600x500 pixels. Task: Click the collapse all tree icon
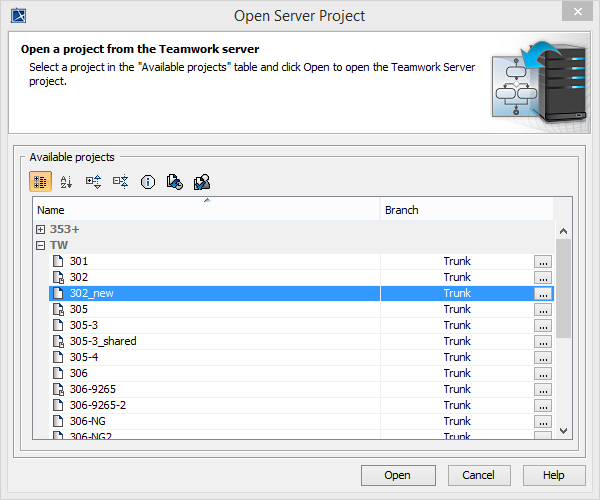(x=121, y=182)
